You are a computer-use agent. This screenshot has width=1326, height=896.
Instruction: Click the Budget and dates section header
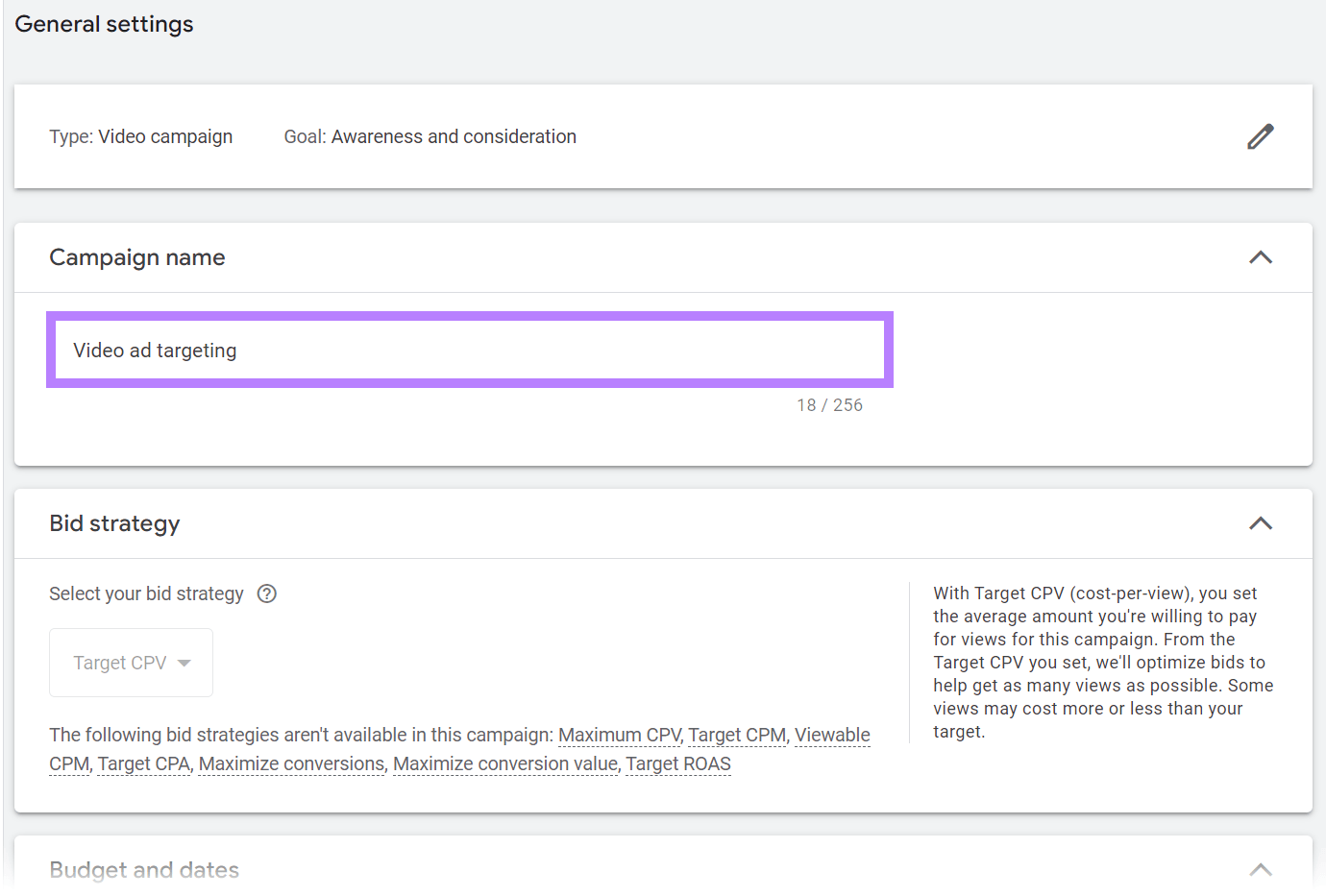tap(144, 870)
